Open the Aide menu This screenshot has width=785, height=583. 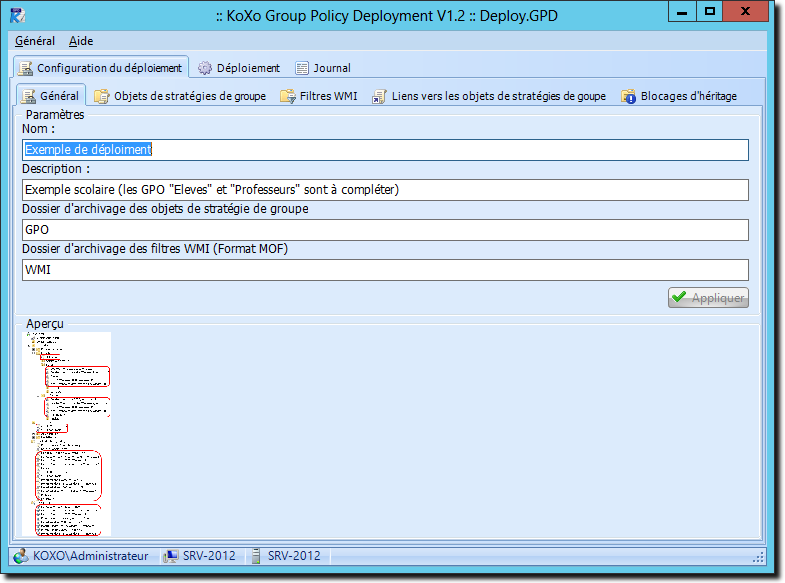(81, 41)
